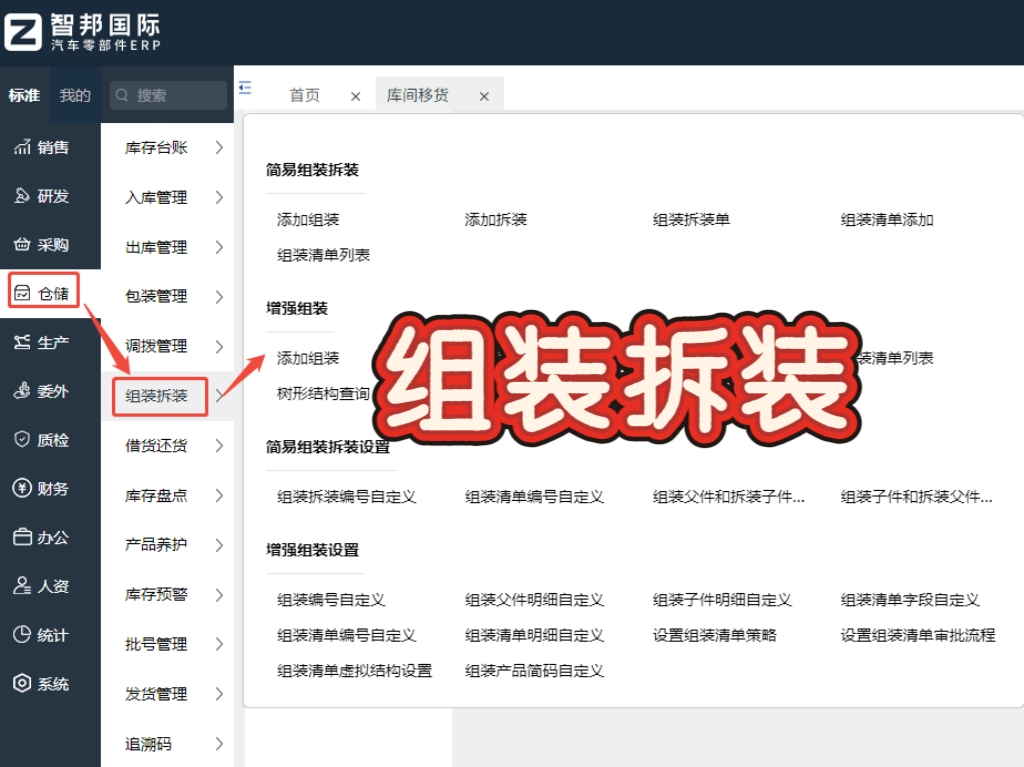Click the search magnifier icon
The height and width of the screenshot is (767, 1024).
[x=122, y=95]
